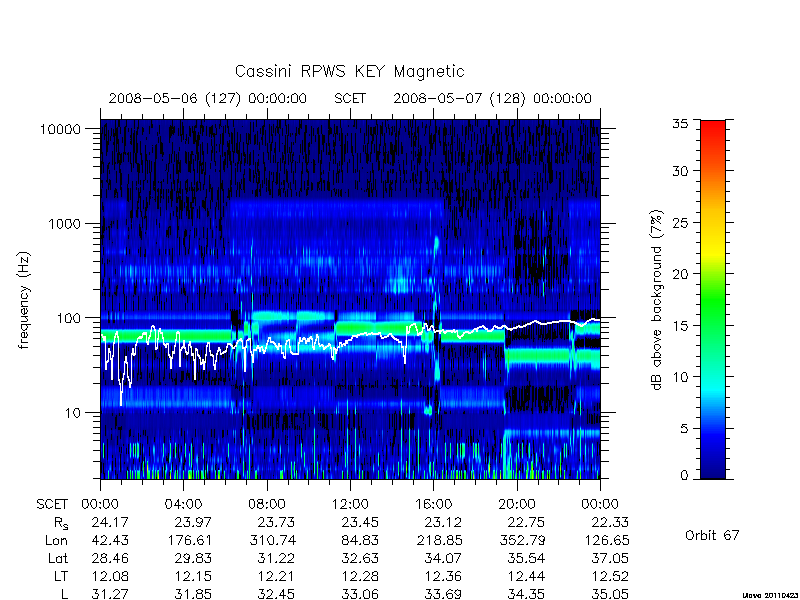Click the LT value "12.52"
800x600 pixels.
point(610,577)
